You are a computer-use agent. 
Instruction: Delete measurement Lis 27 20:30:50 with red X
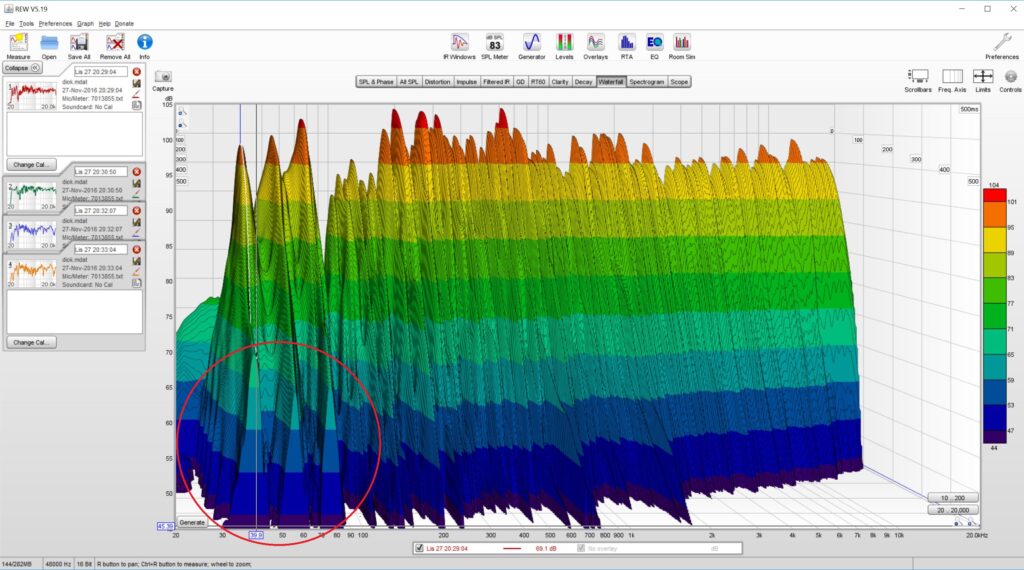(136, 172)
